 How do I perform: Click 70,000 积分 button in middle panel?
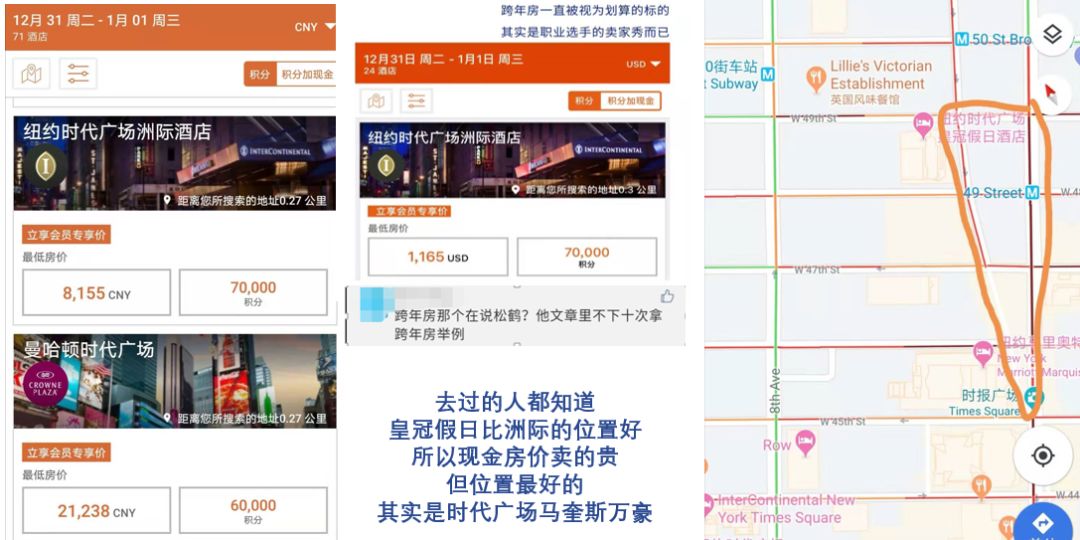[x=587, y=257]
